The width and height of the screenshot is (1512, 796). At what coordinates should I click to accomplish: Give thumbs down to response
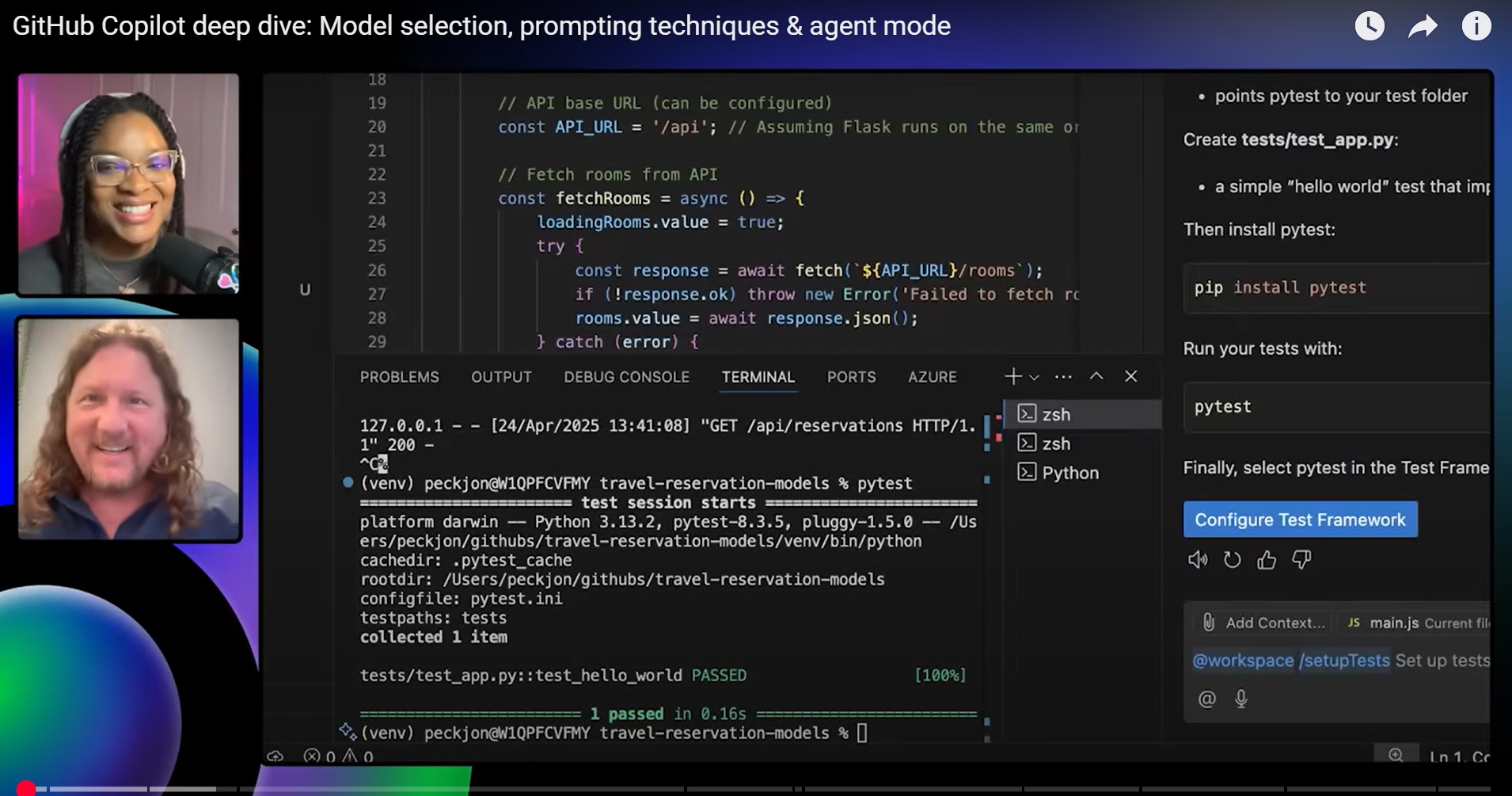click(1301, 561)
